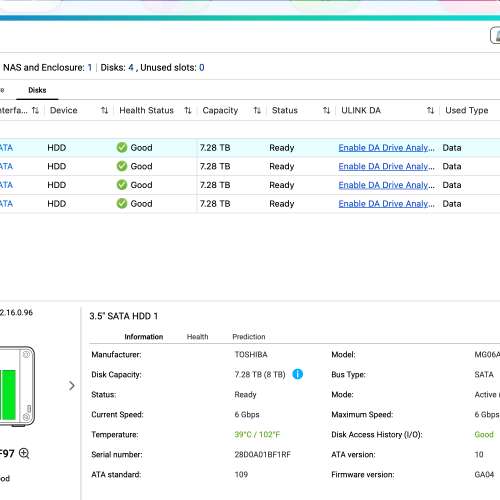This screenshot has height=500, width=500.
Task: Click the ATA standard value 109
Action: (x=241, y=474)
